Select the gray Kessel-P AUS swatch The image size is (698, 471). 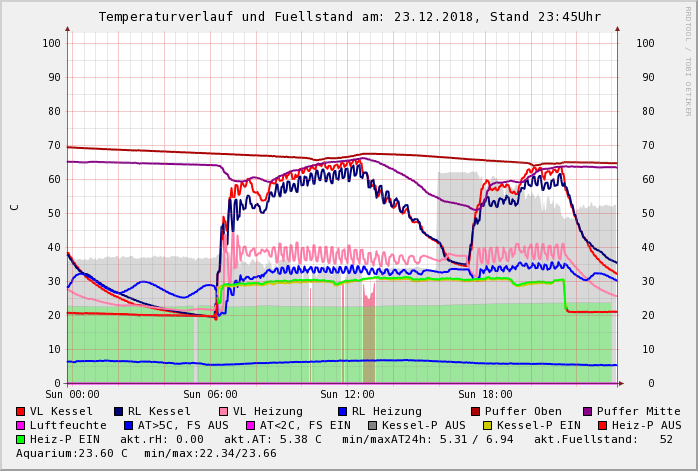(x=373, y=425)
